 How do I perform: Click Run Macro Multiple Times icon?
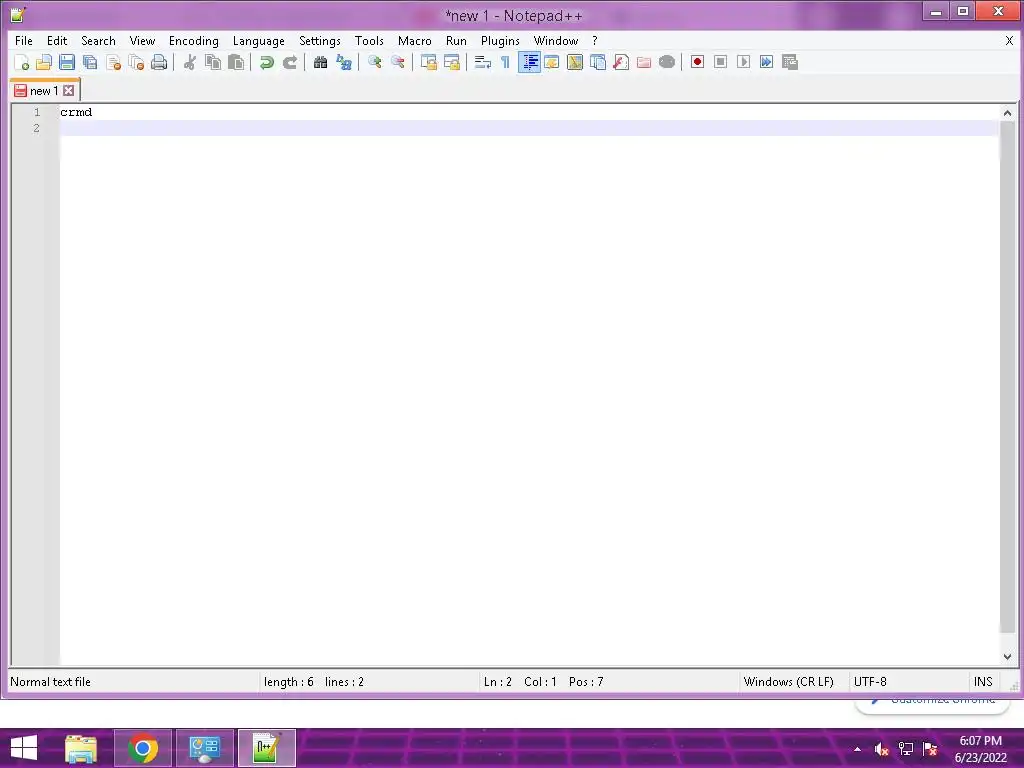[766, 62]
